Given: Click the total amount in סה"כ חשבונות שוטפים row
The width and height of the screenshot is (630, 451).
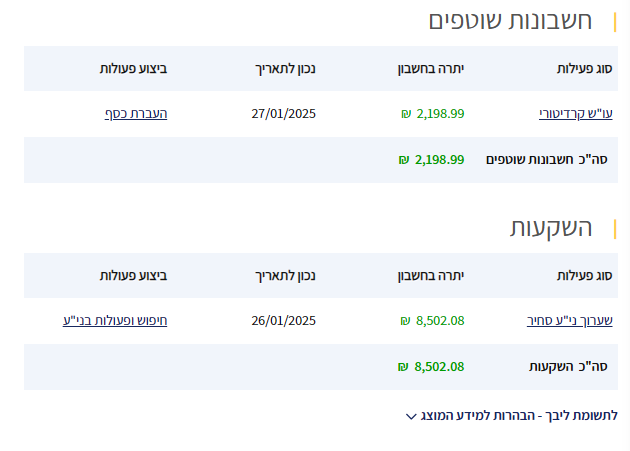Looking at the screenshot, I should point(440,160).
